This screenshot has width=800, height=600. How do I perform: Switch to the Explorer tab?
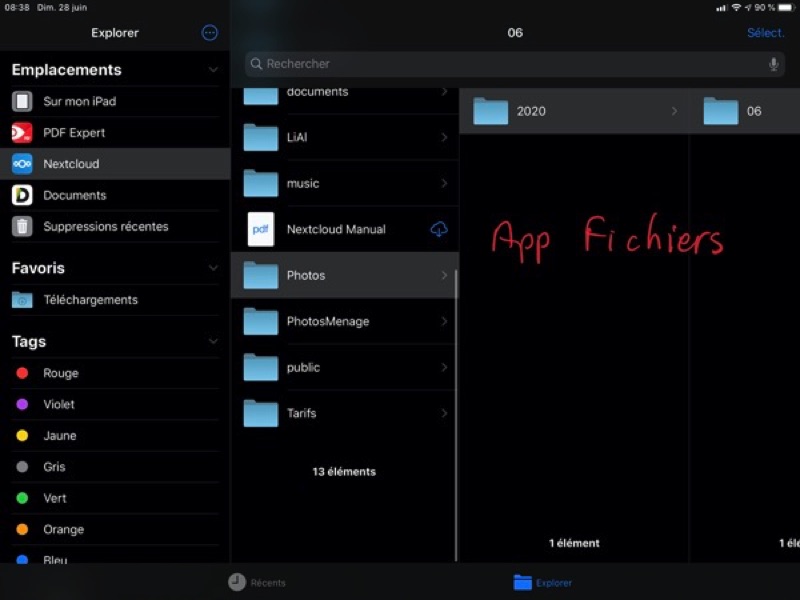[x=543, y=582]
